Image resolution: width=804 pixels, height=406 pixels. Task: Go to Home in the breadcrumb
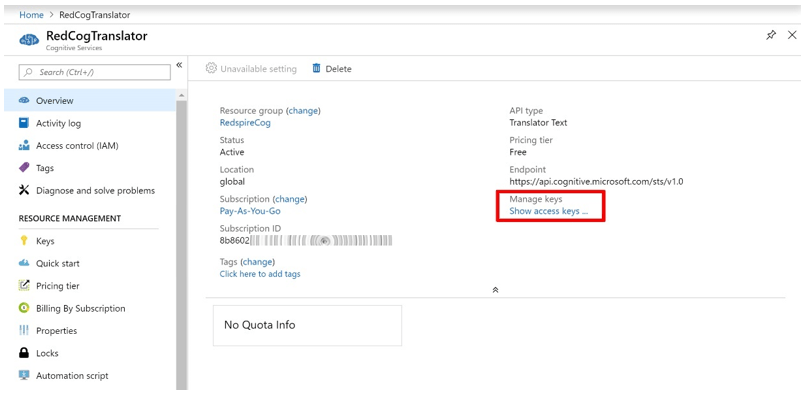point(31,15)
